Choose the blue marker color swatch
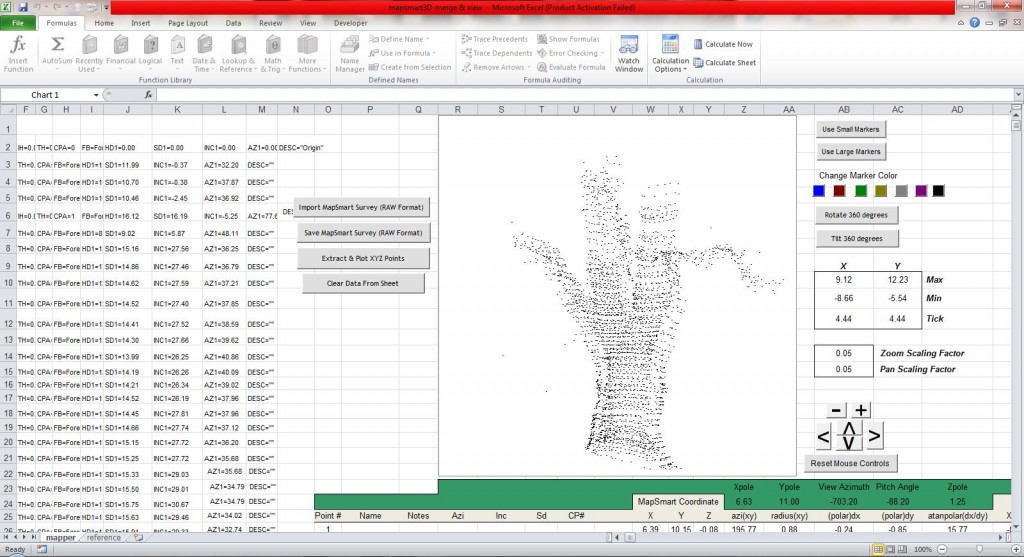This screenshot has width=1024, height=557. coord(819,191)
